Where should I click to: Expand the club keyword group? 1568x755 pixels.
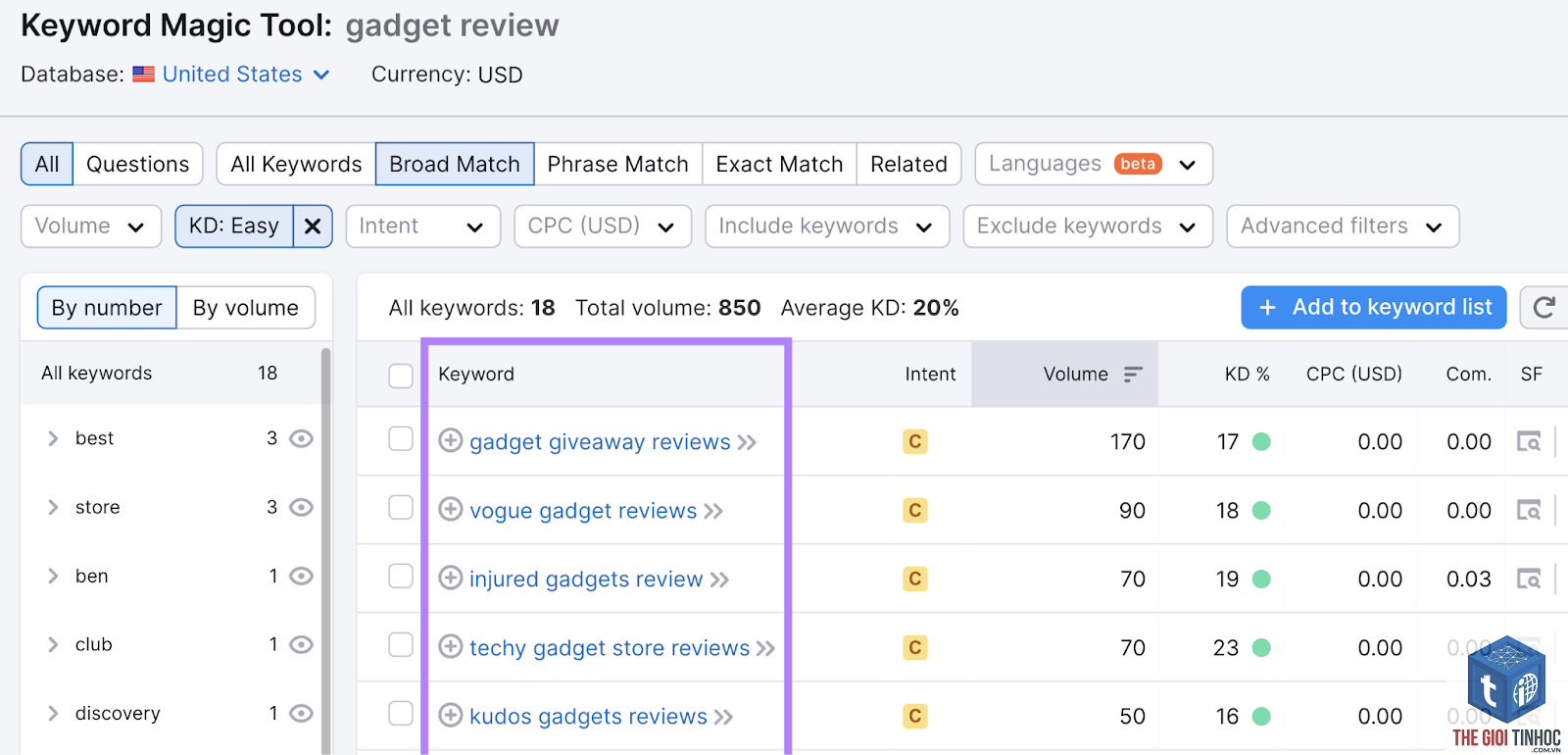[x=53, y=644]
